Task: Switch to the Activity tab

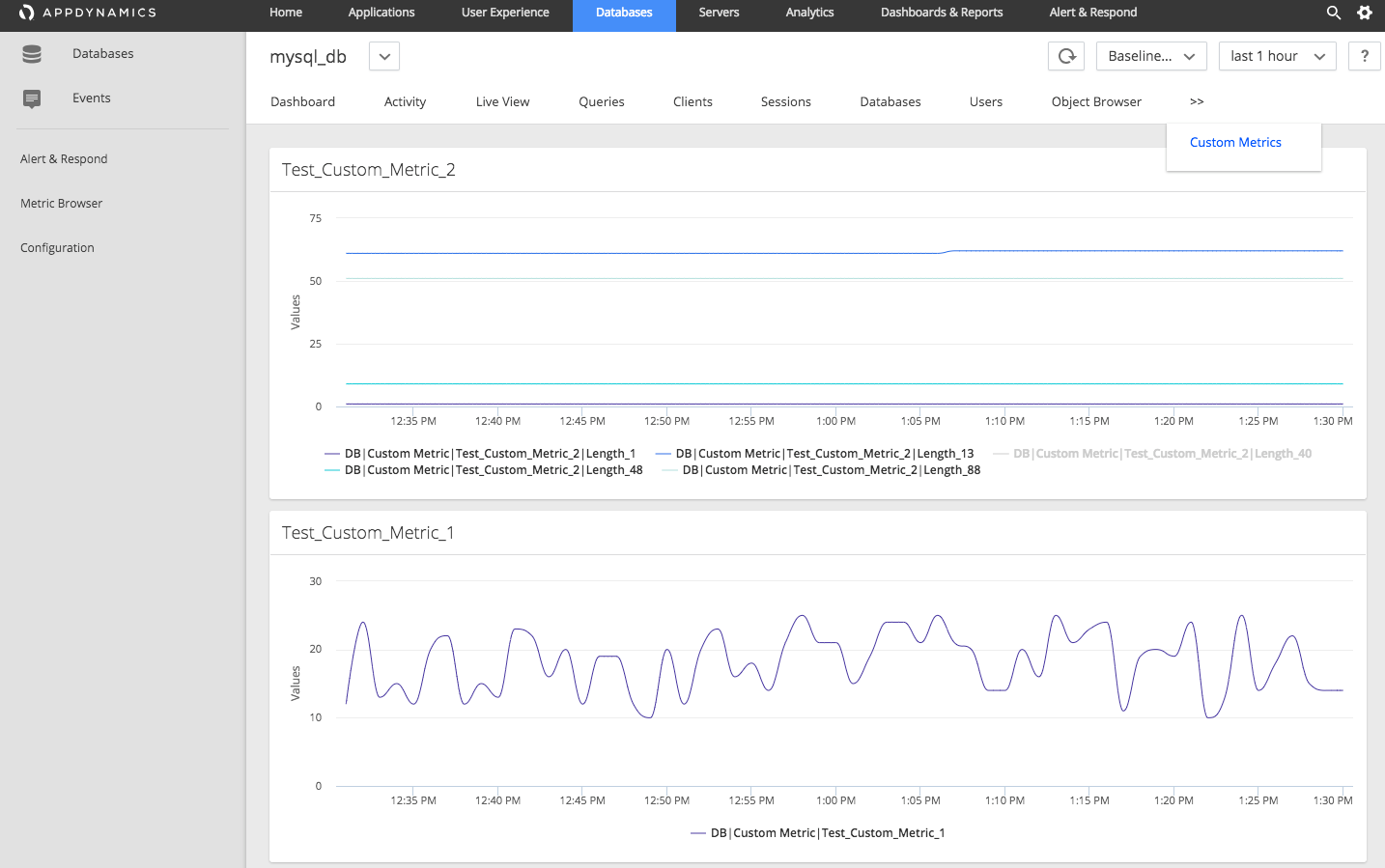Action: (x=405, y=101)
